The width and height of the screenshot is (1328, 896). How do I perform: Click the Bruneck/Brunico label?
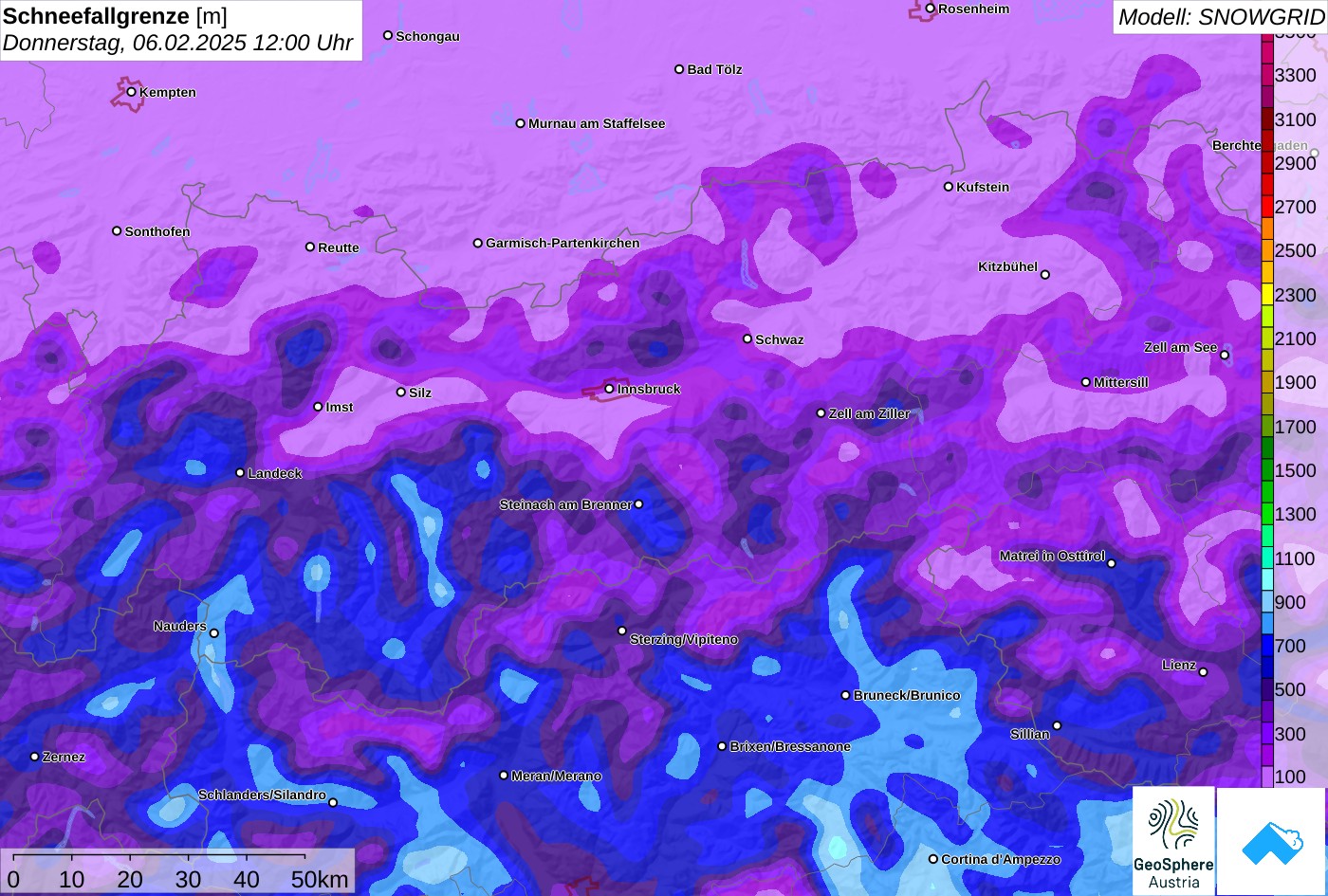(907, 695)
